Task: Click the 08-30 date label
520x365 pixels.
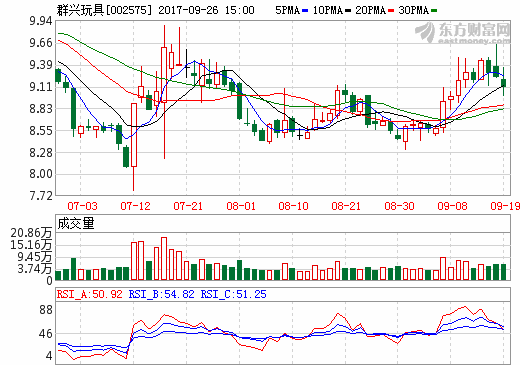Action: click(399, 206)
